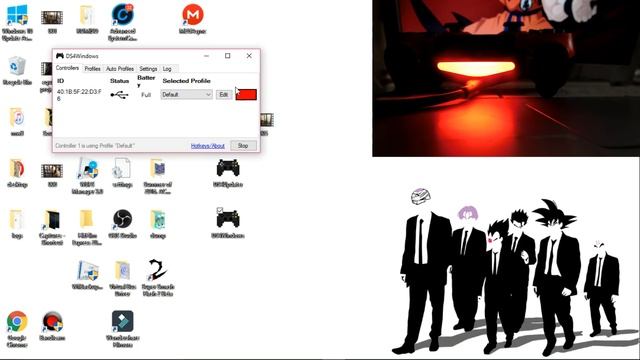Select folder with purple anime cover picture
The height and width of the screenshot is (360, 640).
pos(158,176)
